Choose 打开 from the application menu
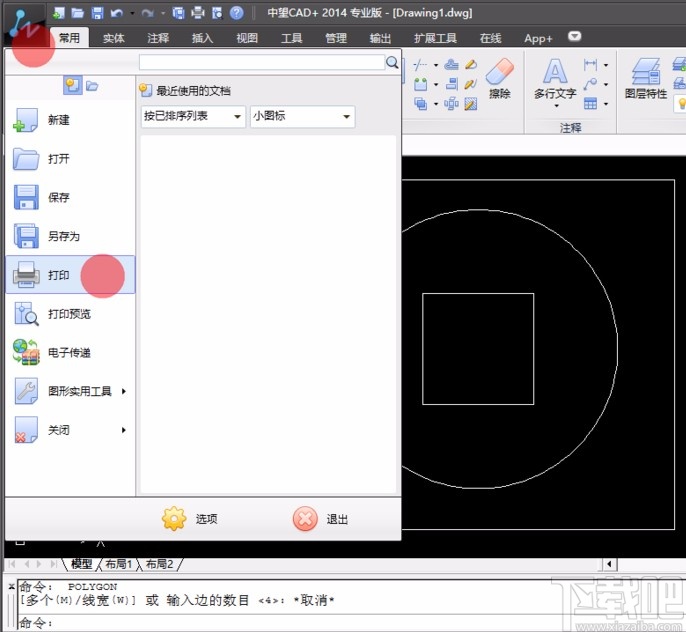 70,159
